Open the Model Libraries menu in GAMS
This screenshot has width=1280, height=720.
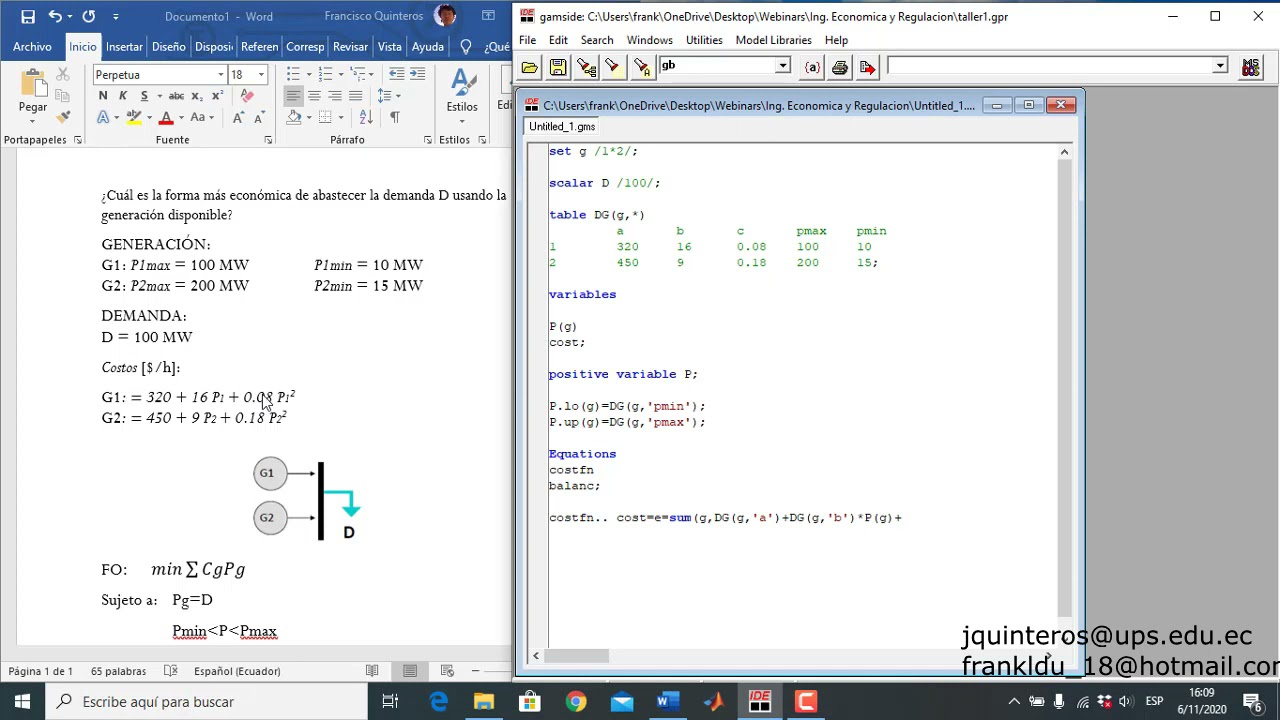pos(773,40)
